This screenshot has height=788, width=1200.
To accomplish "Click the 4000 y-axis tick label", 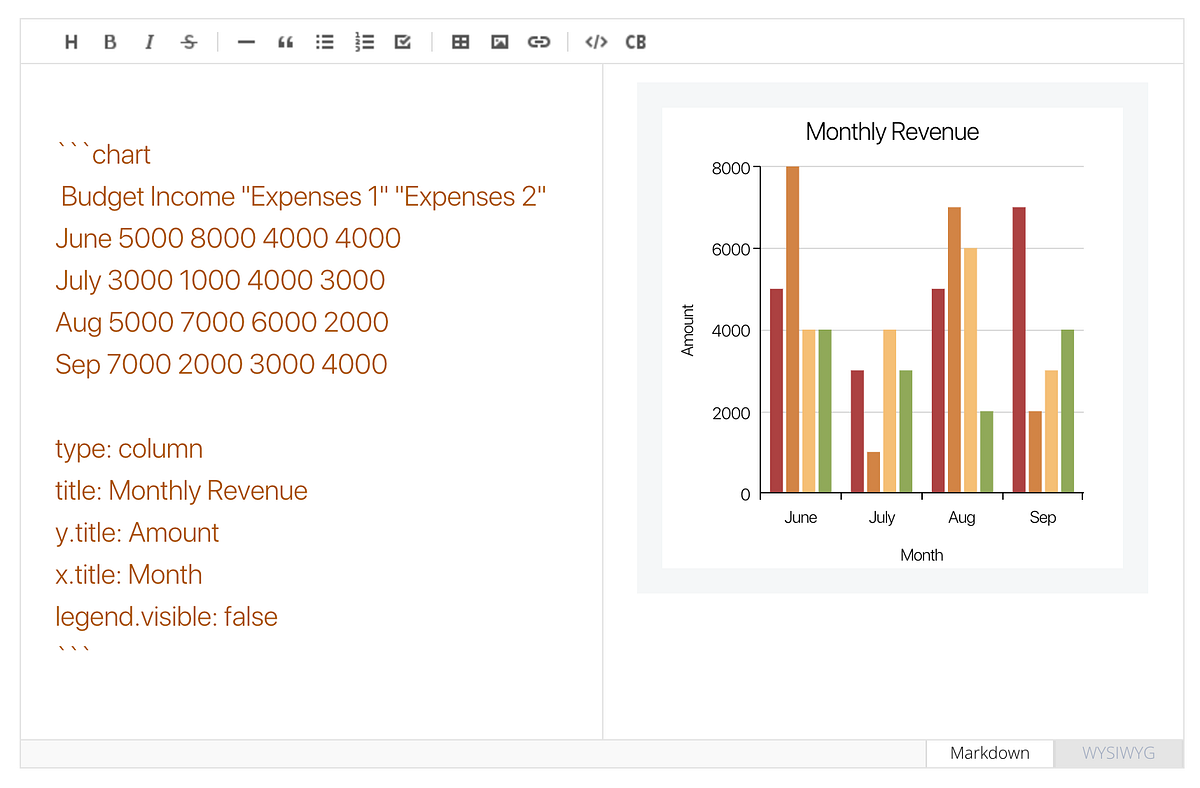I will pyautogui.click(x=730, y=331).
